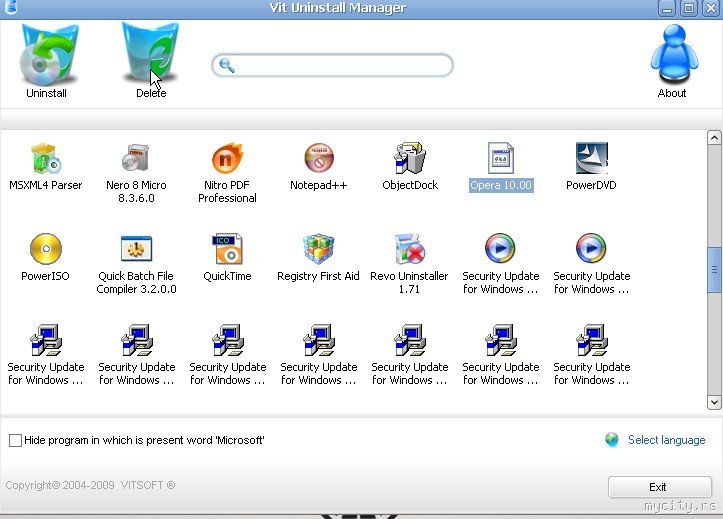Click the Exit button
The width and height of the screenshot is (723, 519).
click(659, 487)
